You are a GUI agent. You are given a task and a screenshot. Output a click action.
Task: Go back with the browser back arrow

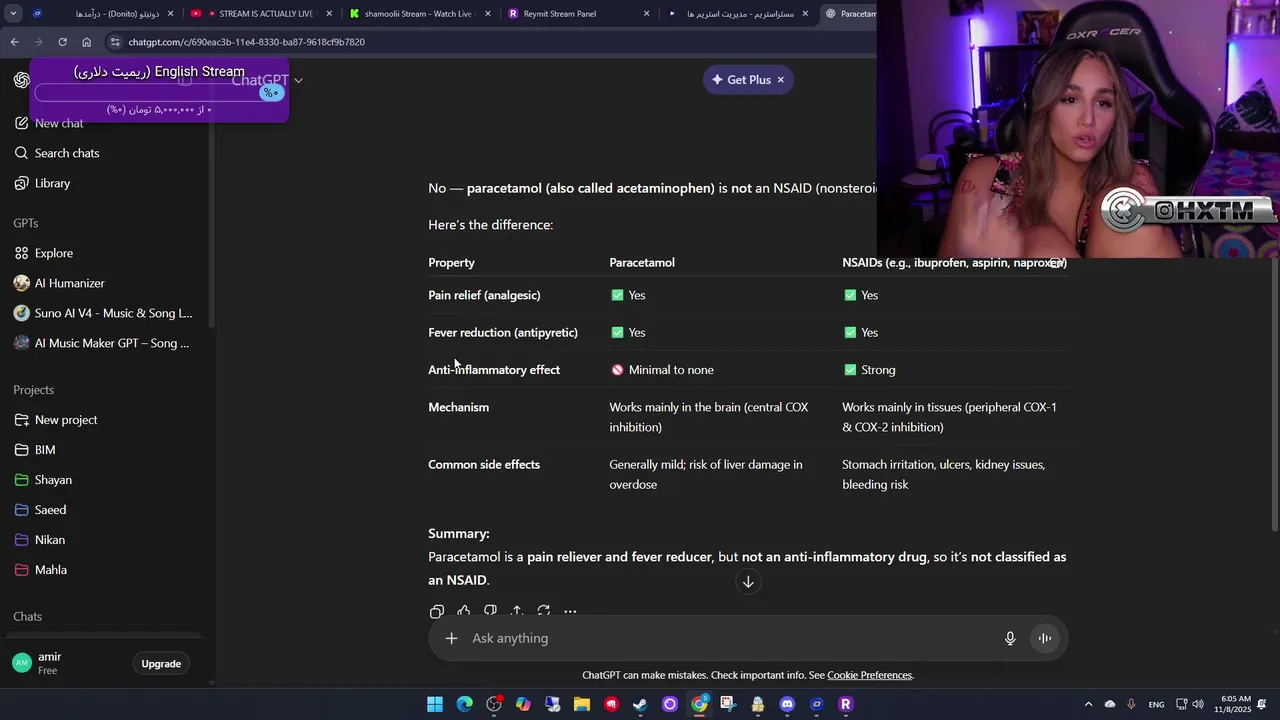pos(14,42)
